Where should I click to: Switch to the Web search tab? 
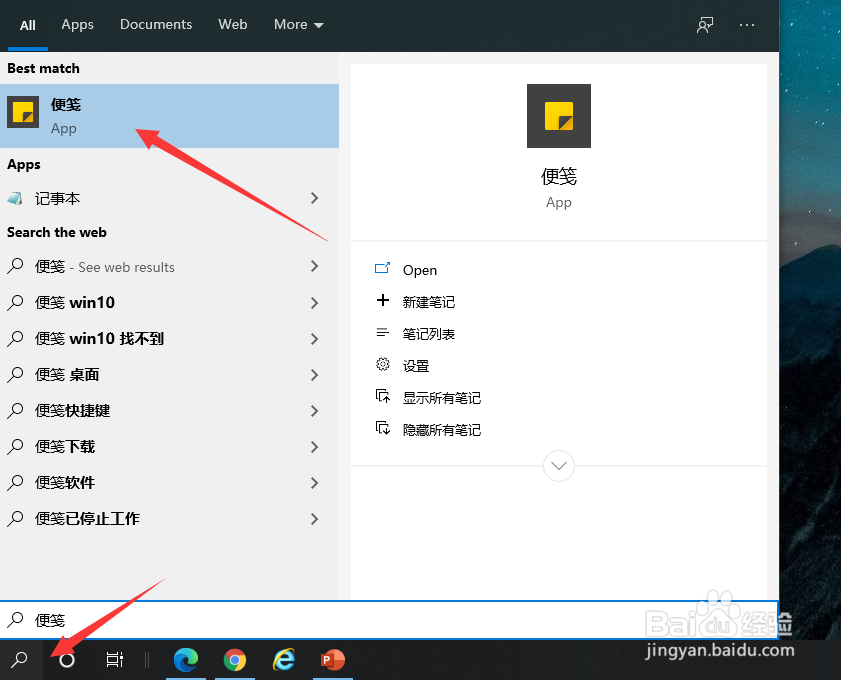click(232, 24)
